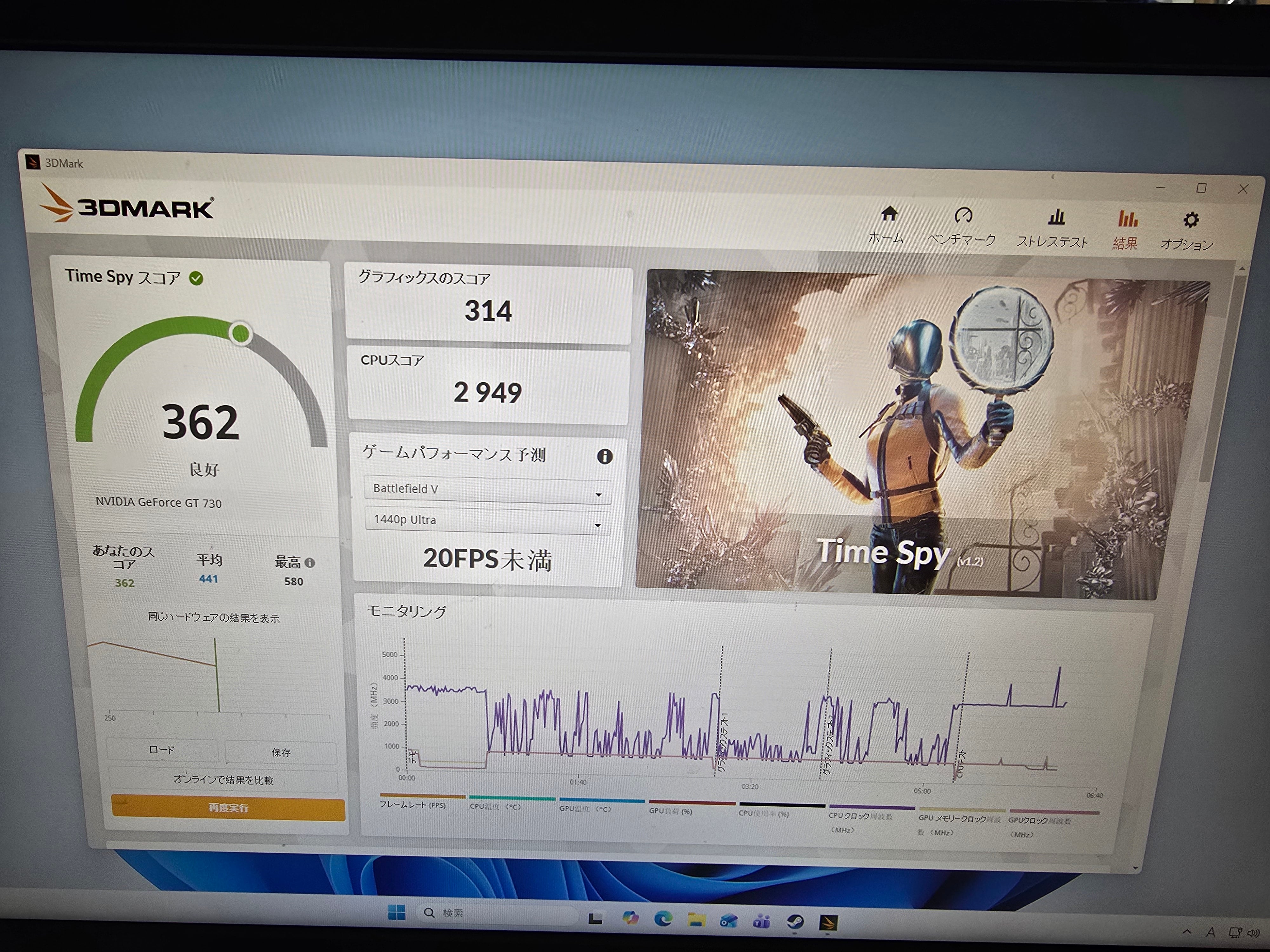Click the 保存 save button

pos(280,752)
